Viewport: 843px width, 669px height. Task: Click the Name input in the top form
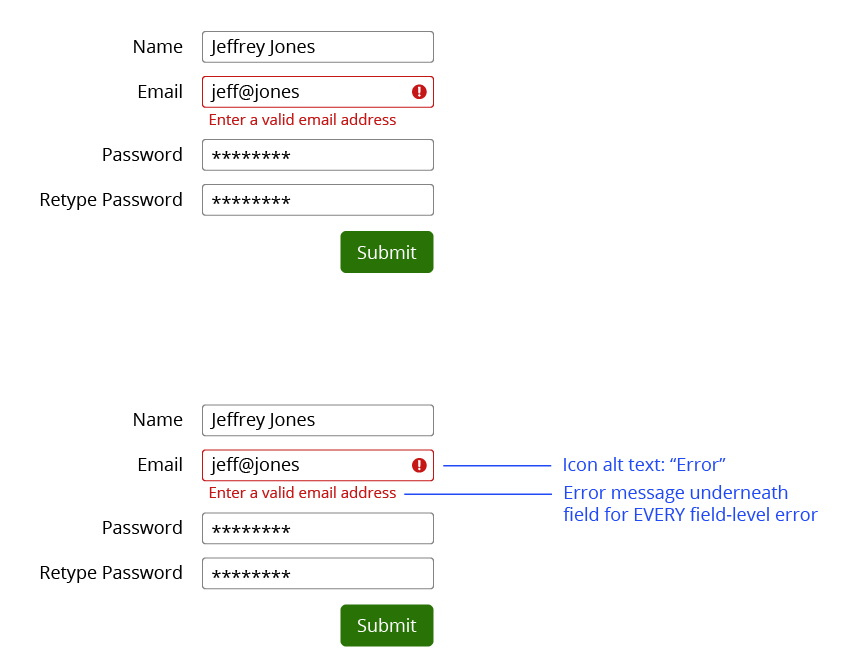click(318, 47)
